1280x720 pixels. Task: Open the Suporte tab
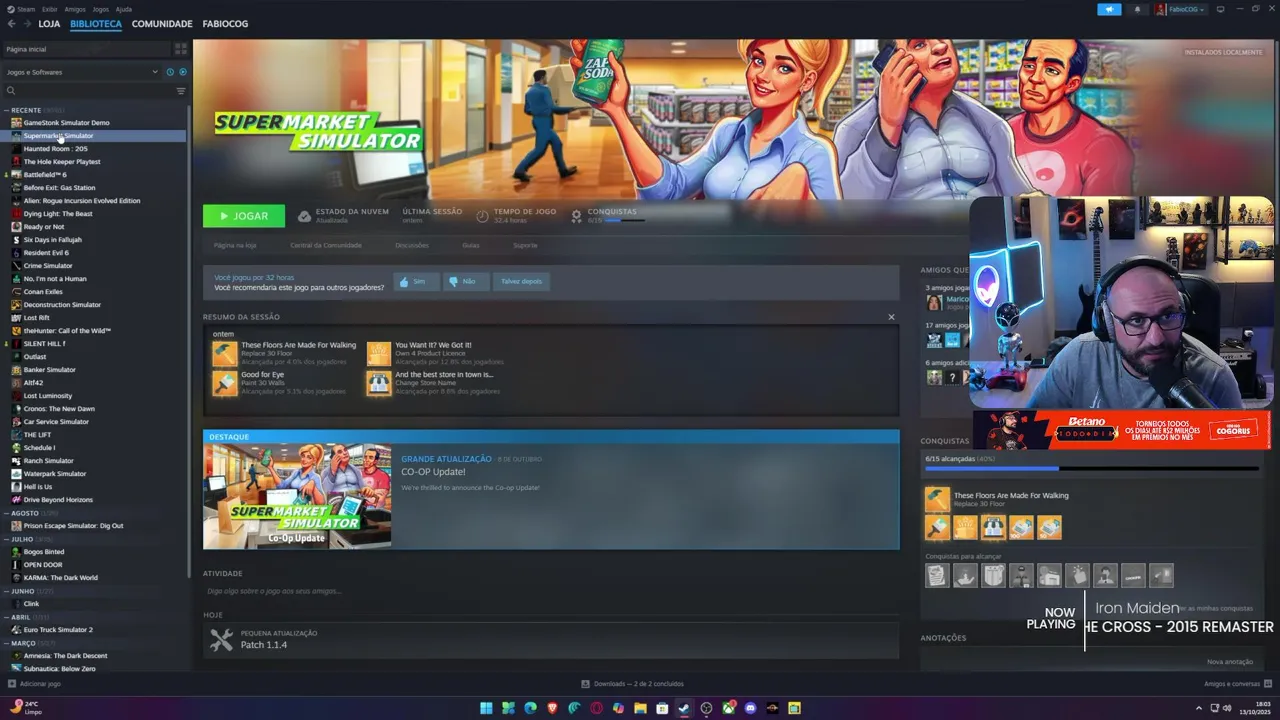[x=525, y=245]
